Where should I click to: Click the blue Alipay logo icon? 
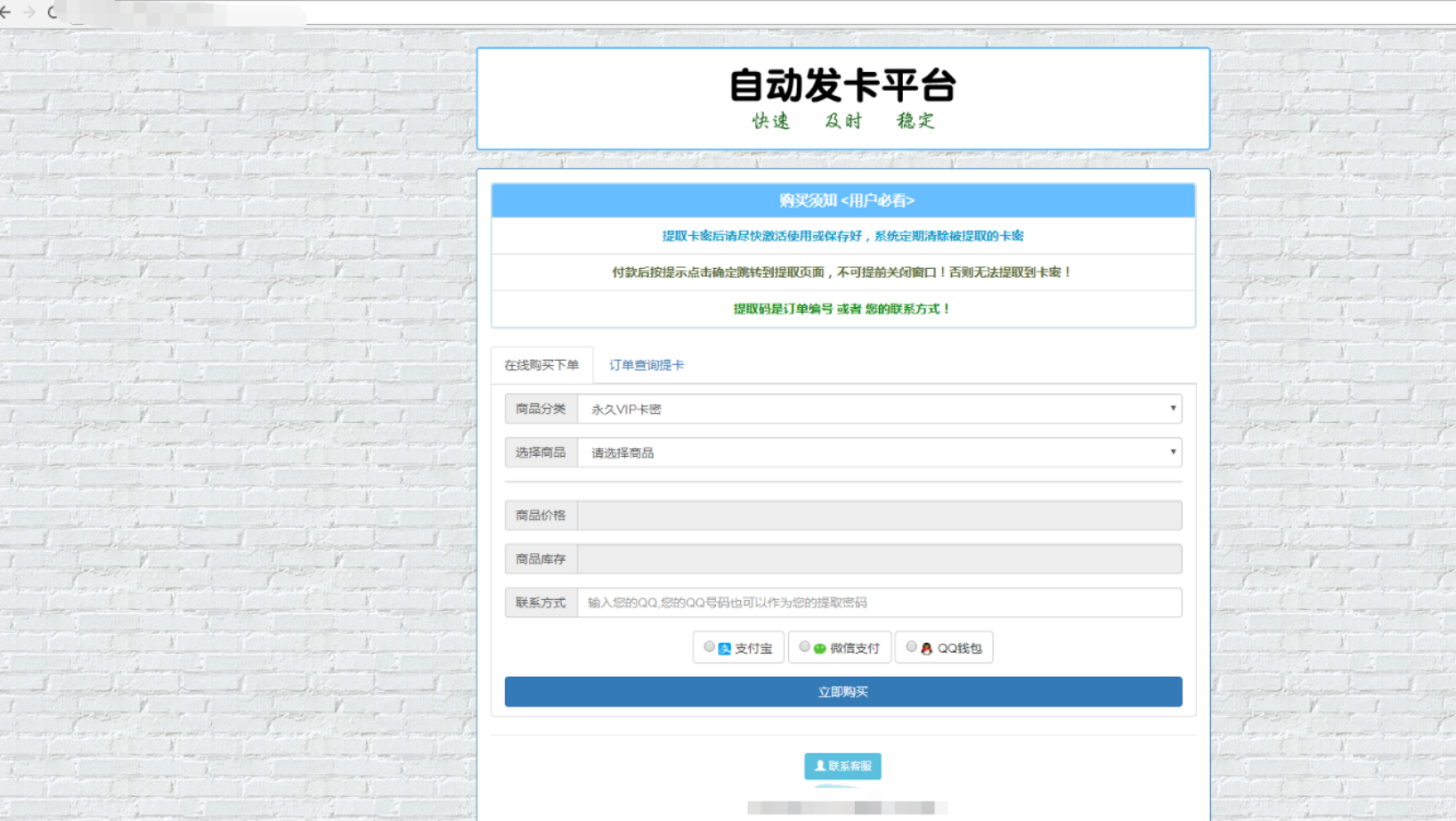coord(724,648)
